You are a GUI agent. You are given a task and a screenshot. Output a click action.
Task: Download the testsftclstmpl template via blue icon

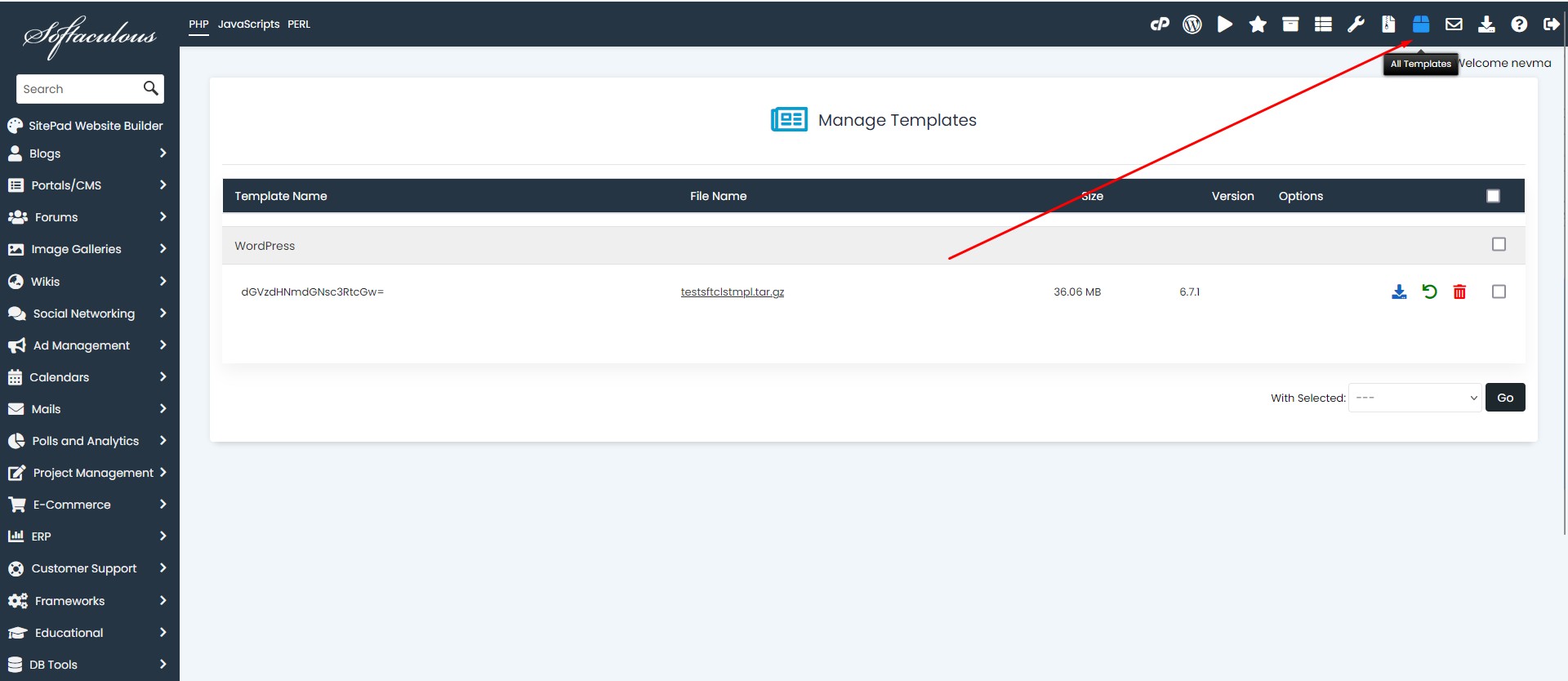pos(1399,292)
